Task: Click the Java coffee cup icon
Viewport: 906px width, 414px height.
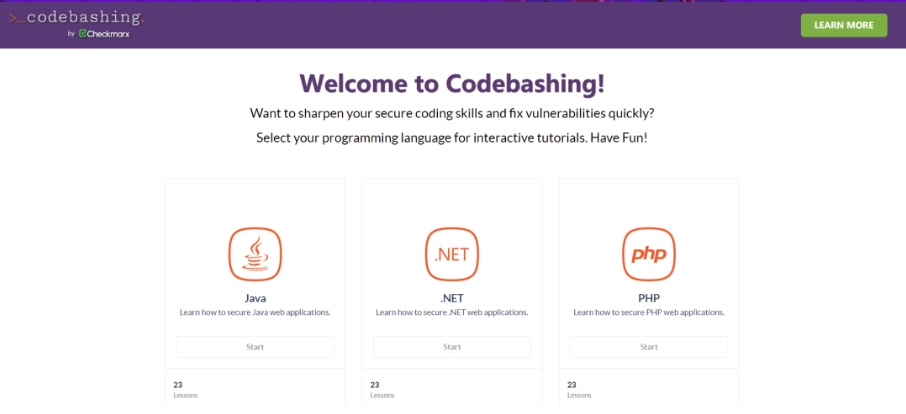Action: click(255, 254)
